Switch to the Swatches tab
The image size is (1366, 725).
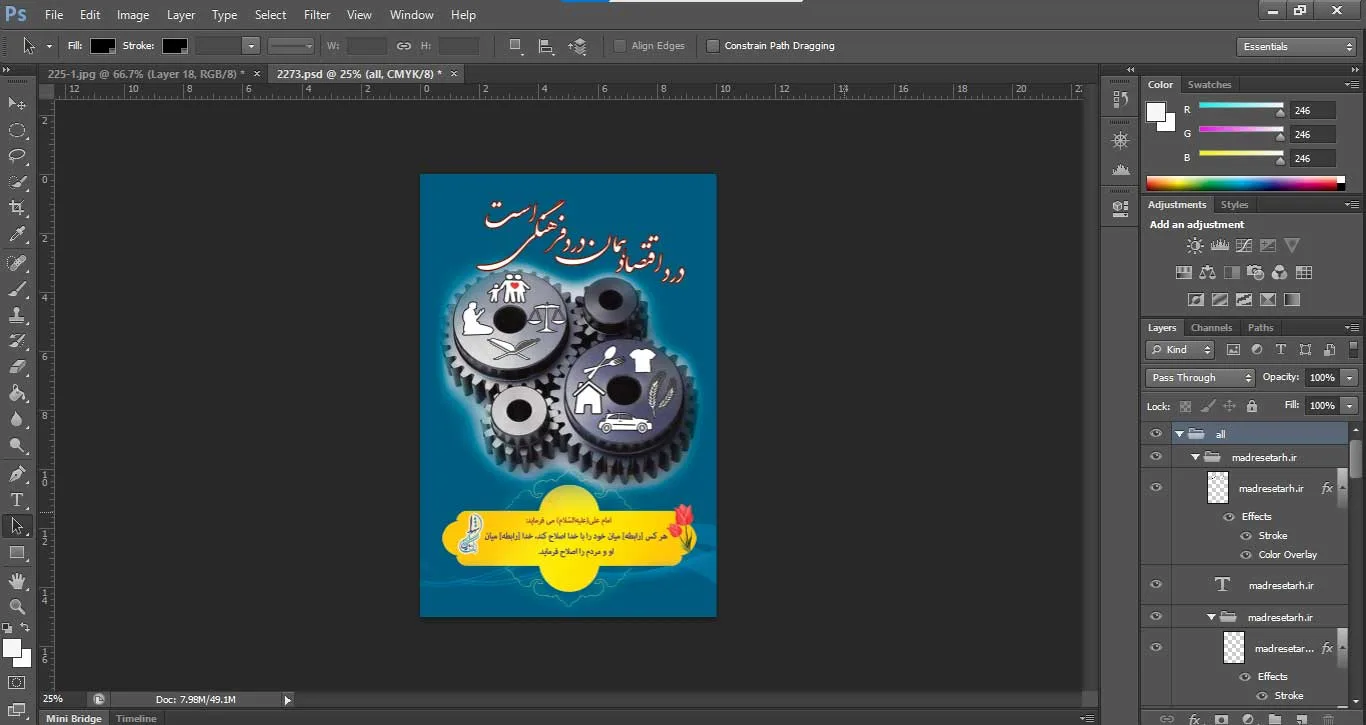(1209, 85)
